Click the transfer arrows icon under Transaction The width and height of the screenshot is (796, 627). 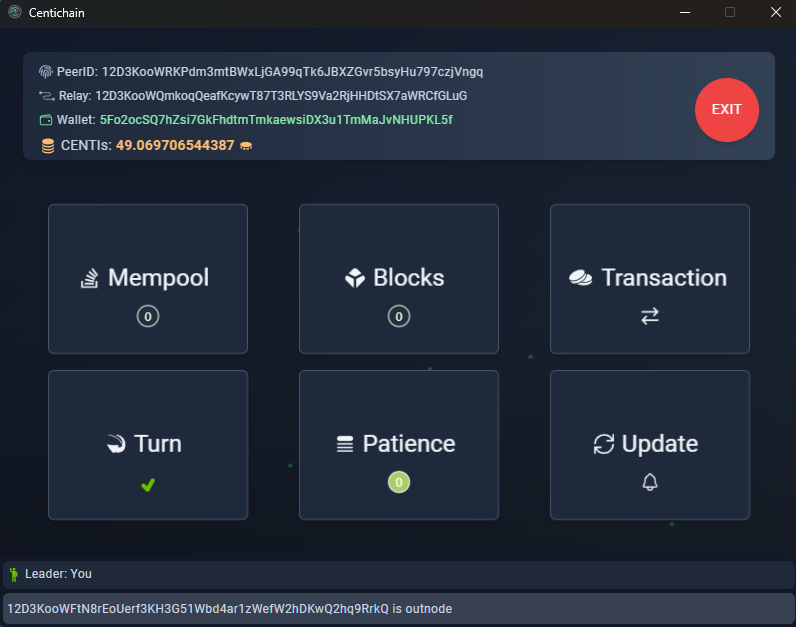(650, 316)
